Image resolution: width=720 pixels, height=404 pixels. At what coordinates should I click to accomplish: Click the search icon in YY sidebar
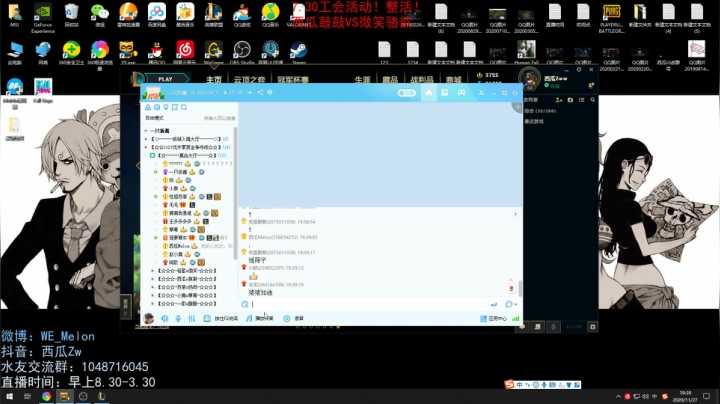[x=184, y=107]
